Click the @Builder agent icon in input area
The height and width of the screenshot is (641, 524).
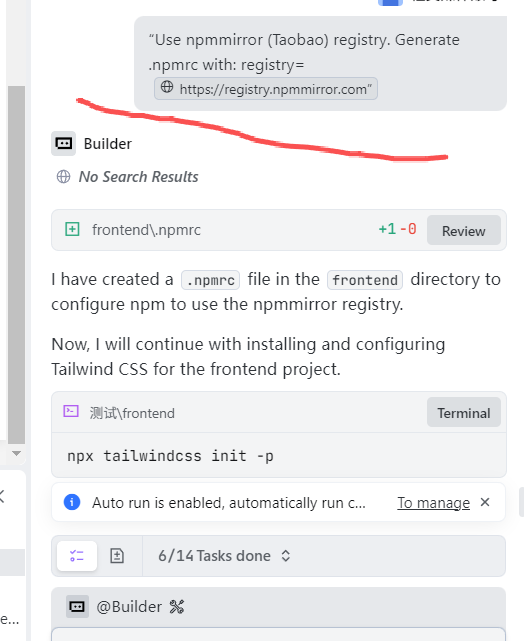tap(77, 607)
